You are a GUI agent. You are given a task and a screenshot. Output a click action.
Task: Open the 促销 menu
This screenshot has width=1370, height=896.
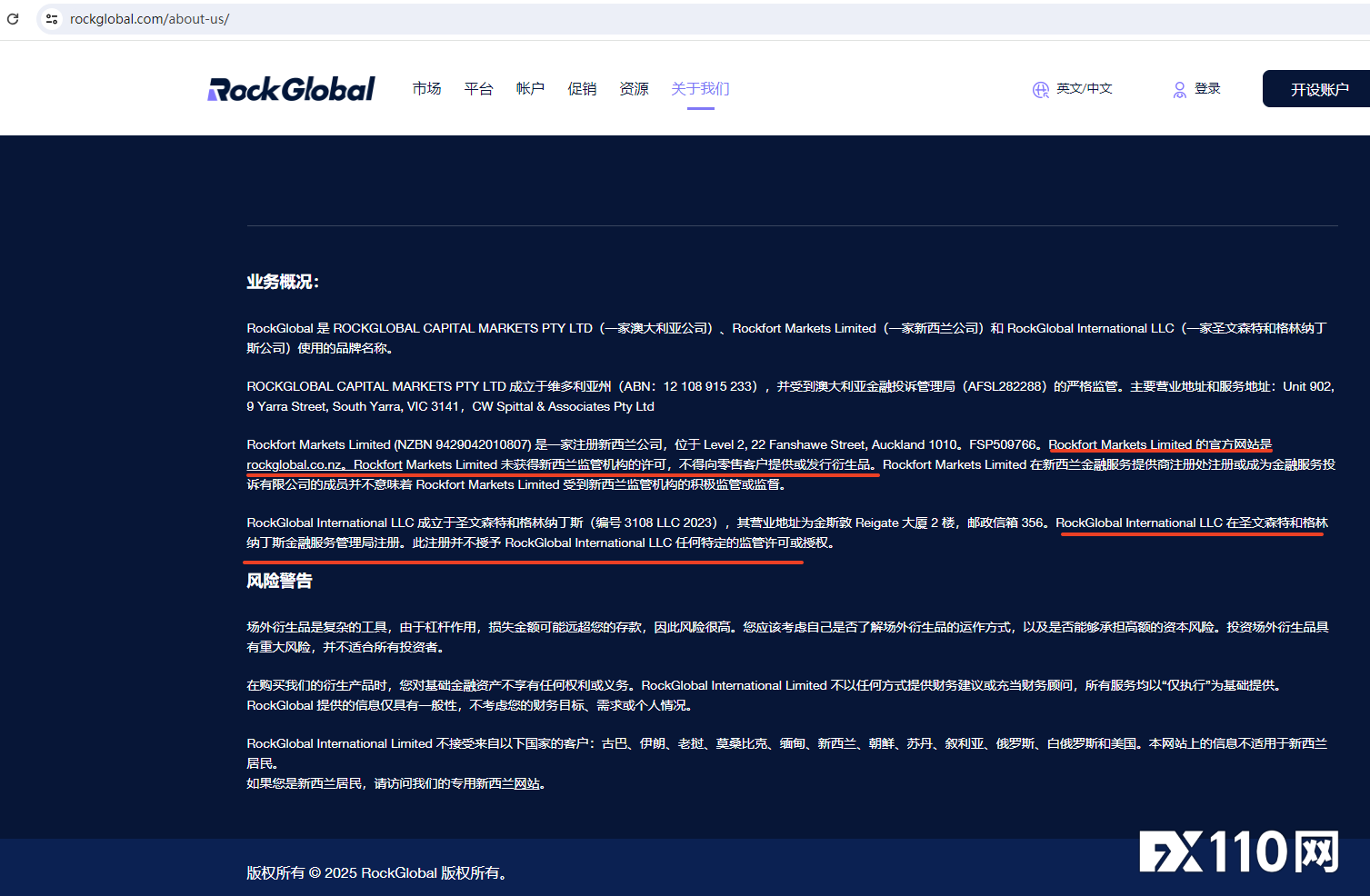tap(582, 88)
